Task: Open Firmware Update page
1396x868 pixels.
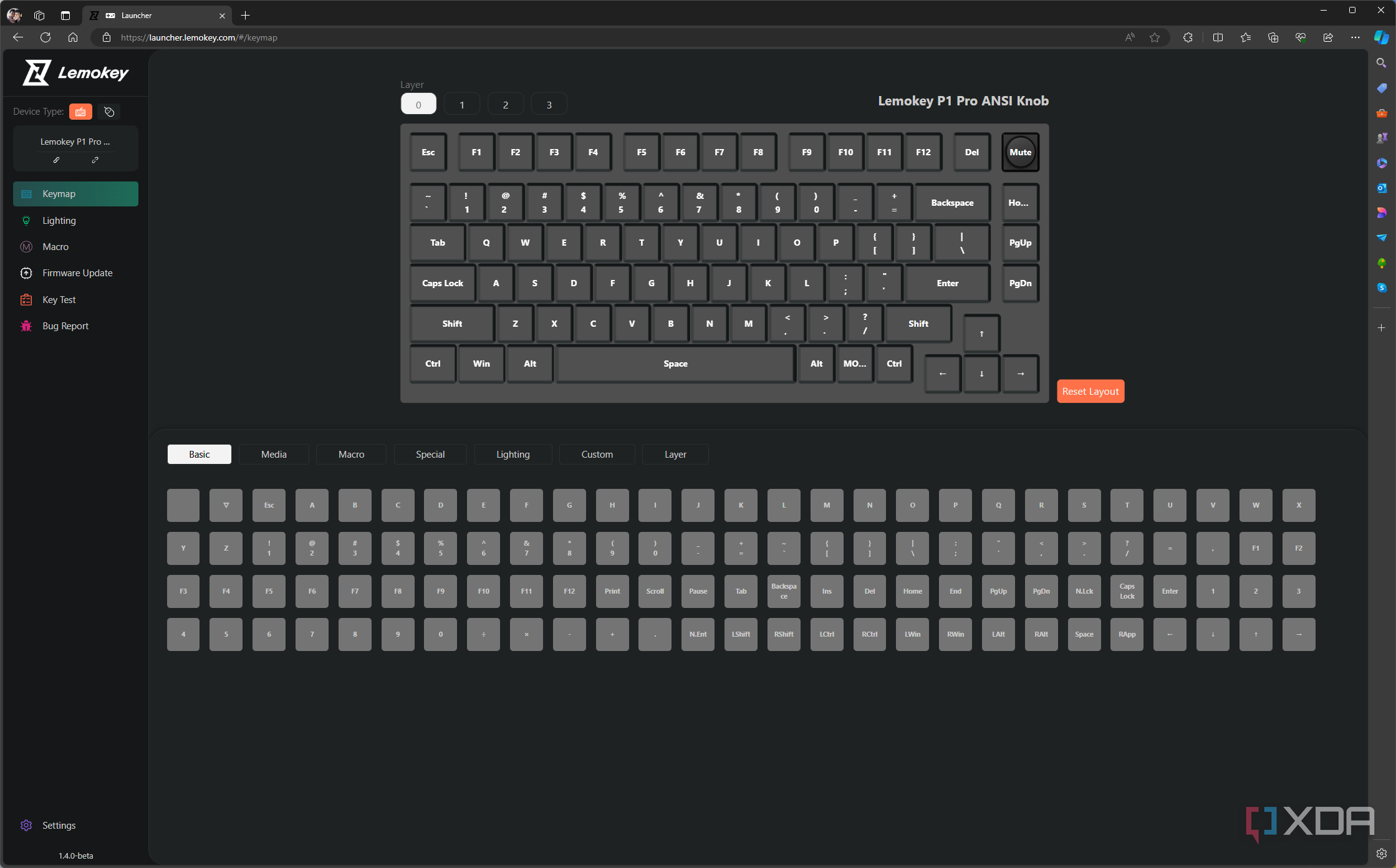Action: (x=75, y=273)
